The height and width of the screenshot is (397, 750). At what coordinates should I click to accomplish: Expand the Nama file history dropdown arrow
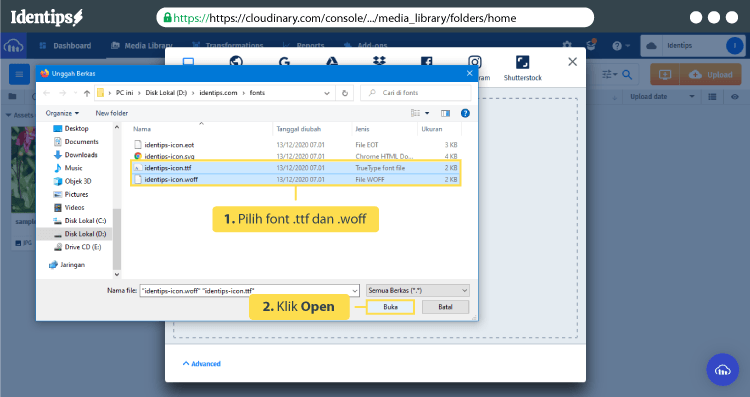click(x=354, y=290)
